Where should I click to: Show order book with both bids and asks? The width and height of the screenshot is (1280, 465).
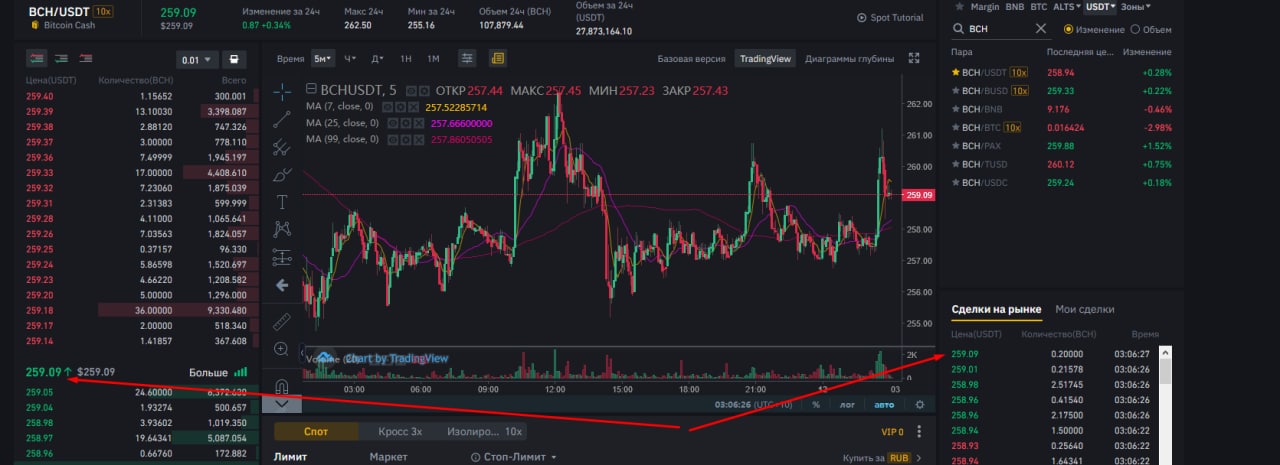(37, 59)
